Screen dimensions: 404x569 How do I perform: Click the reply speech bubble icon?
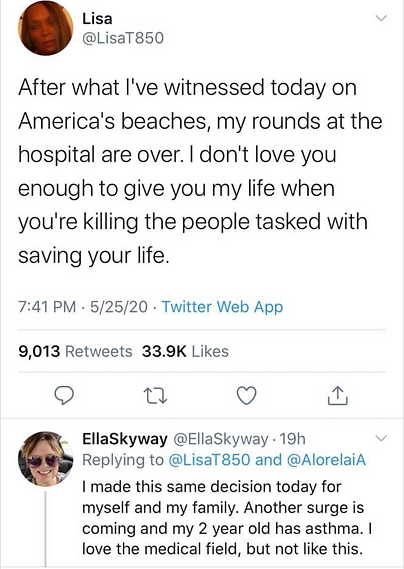point(64,396)
